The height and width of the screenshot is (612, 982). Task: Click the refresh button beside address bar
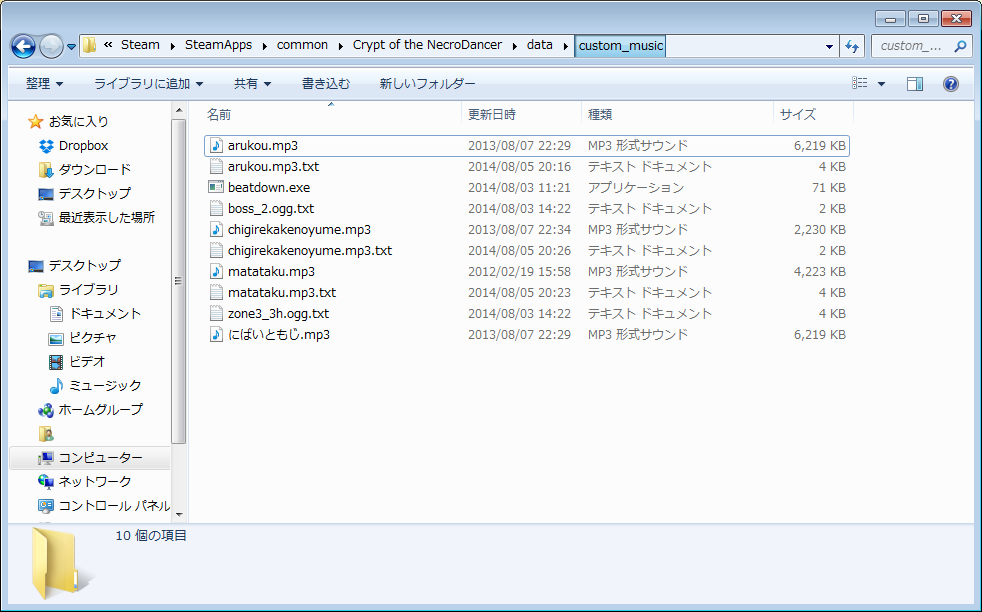tap(852, 46)
